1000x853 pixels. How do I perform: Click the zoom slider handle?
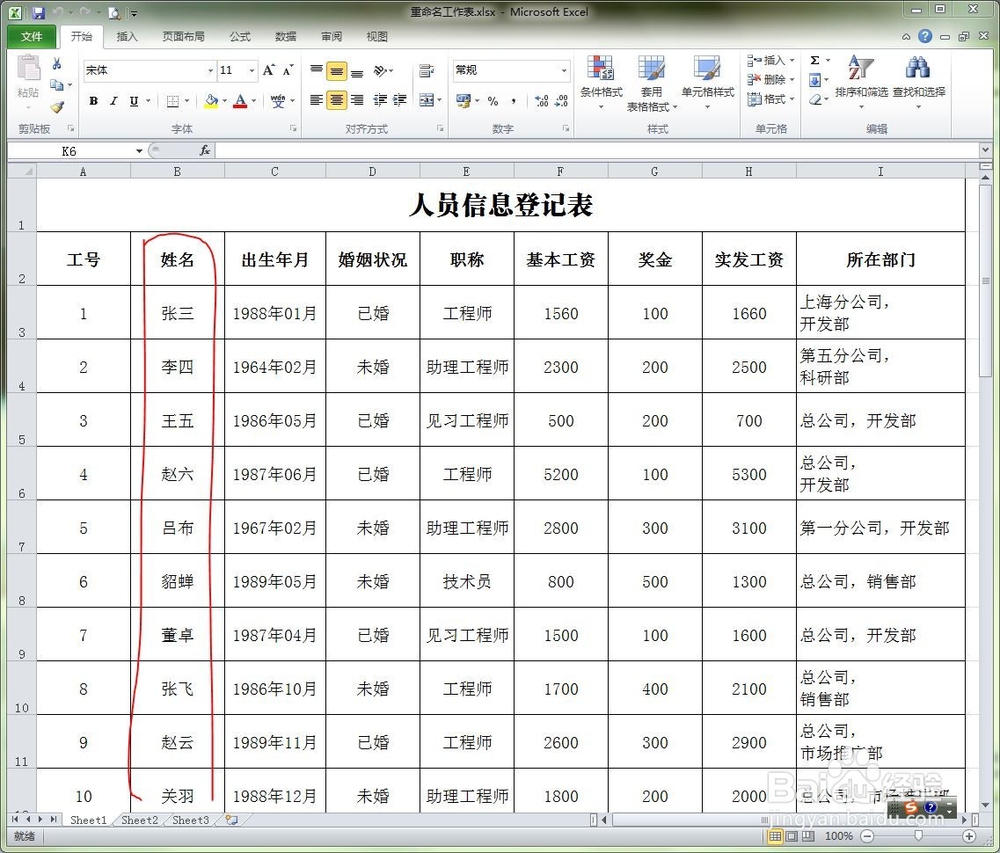click(x=918, y=835)
